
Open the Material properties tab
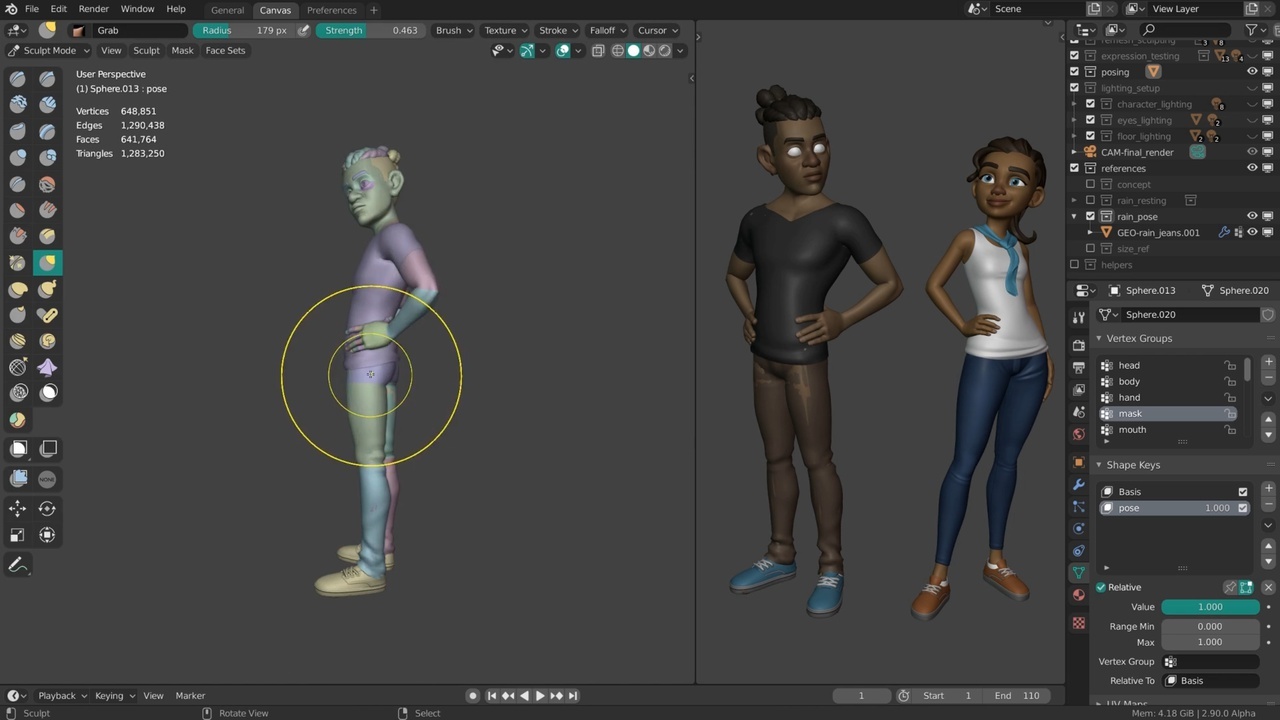(1078, 595)
